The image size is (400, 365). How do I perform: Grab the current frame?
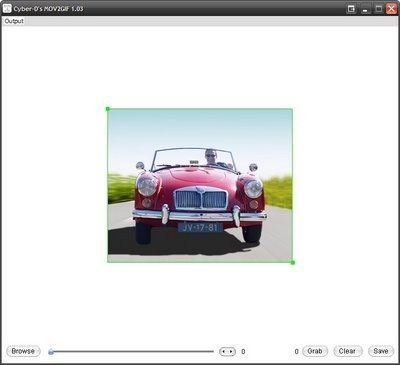pos(315,351)
